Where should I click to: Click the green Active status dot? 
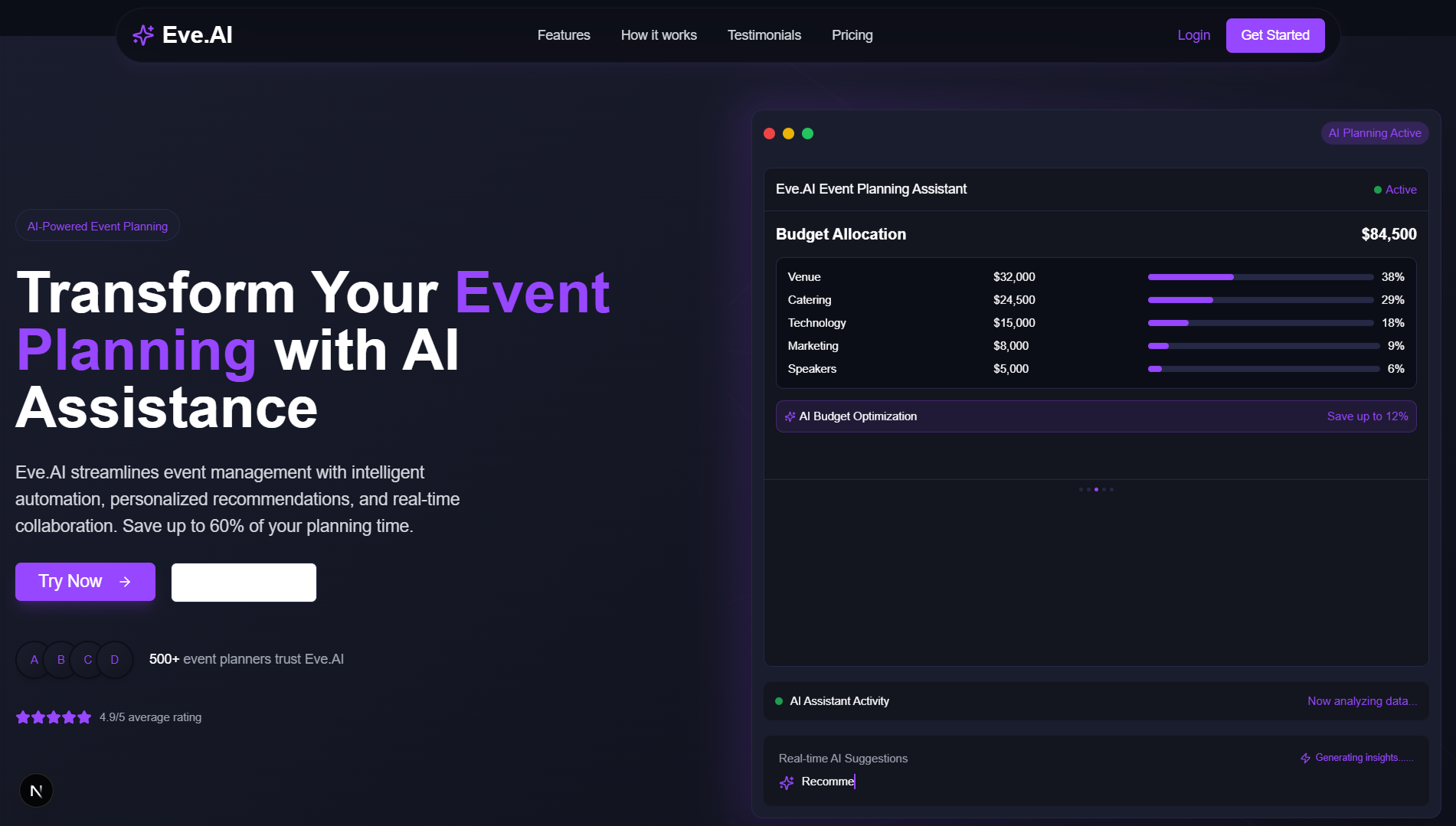[x=1377, y=189]
